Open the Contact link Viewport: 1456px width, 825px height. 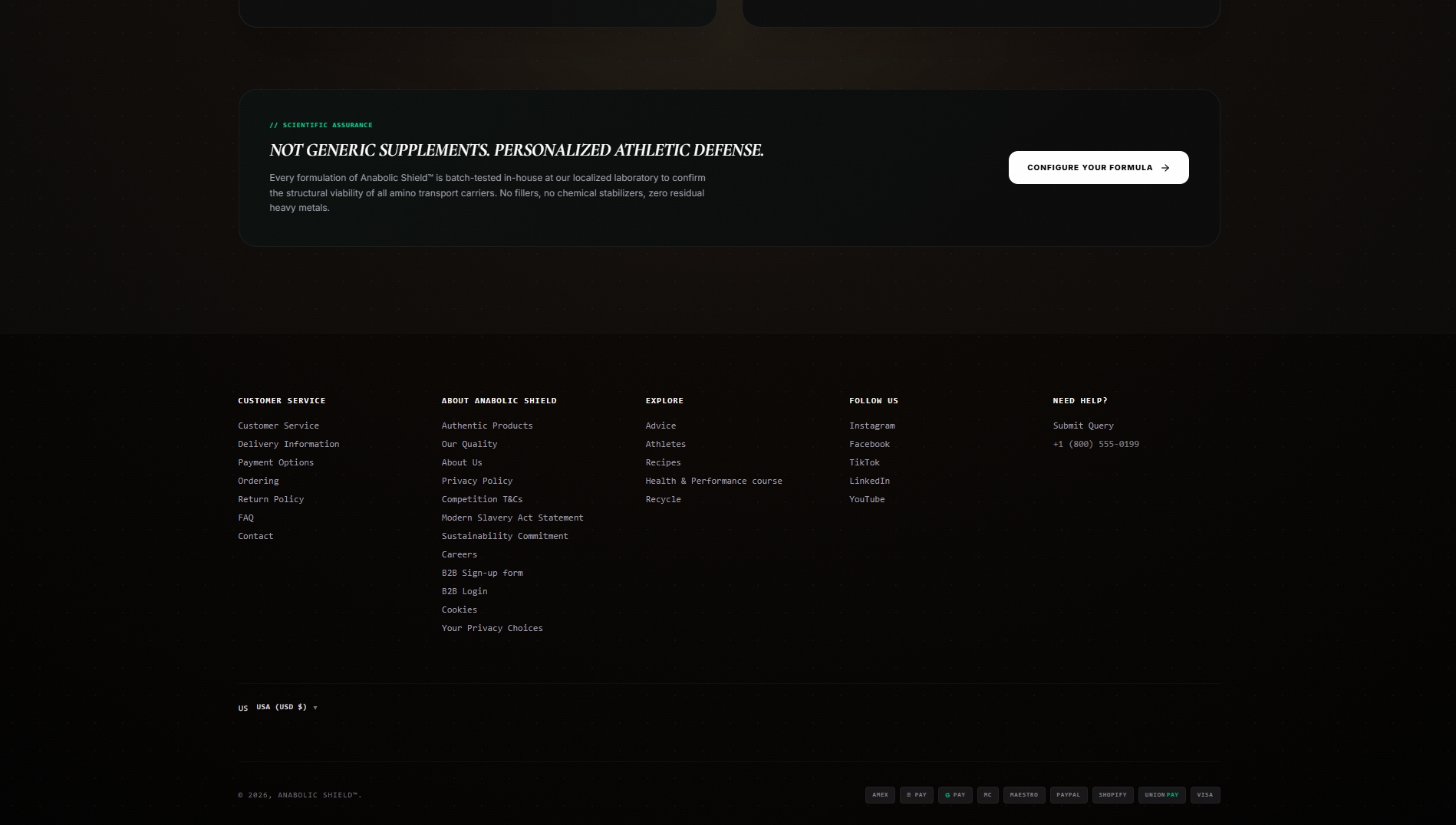pyautogui.click(x=255, y=536)
